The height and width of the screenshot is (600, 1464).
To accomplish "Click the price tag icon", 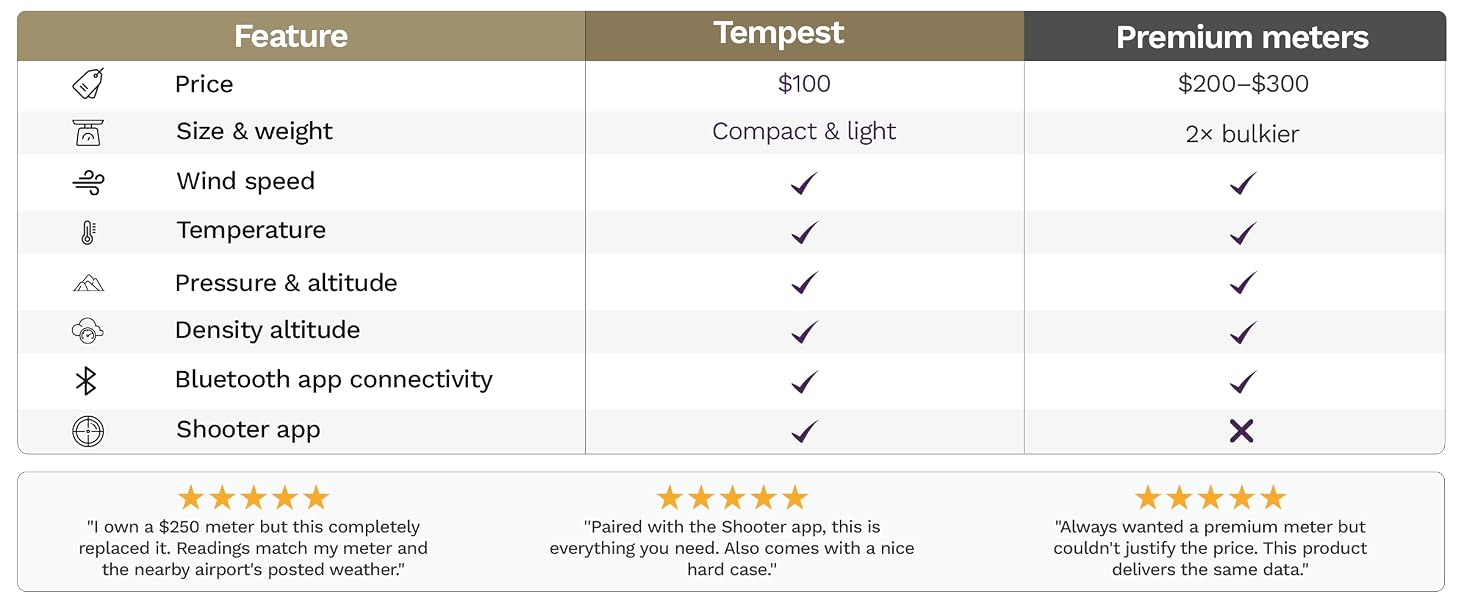I will (x=88, y=85).
